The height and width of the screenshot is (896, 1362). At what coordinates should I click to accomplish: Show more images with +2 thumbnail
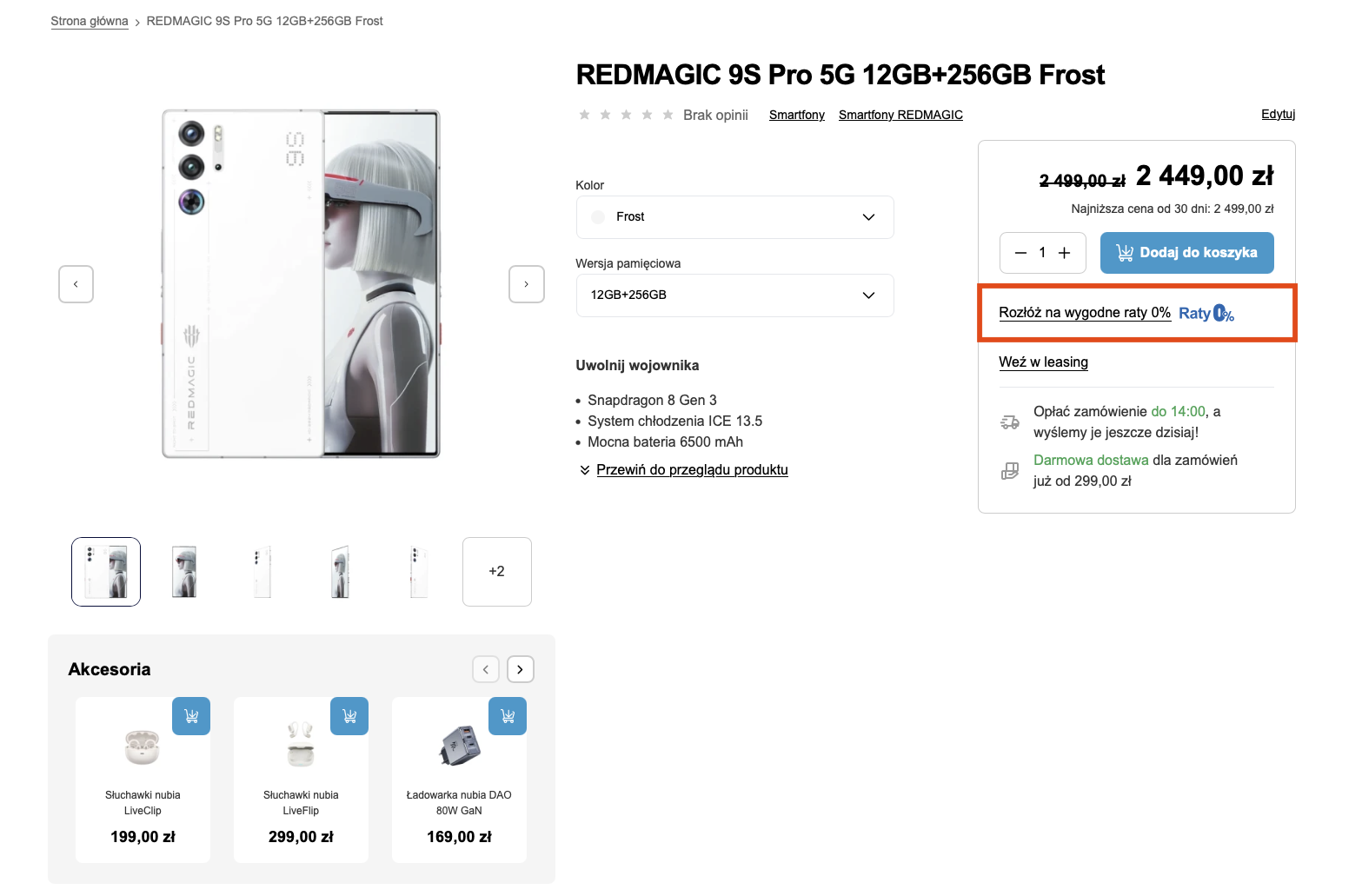pos(496,572)
